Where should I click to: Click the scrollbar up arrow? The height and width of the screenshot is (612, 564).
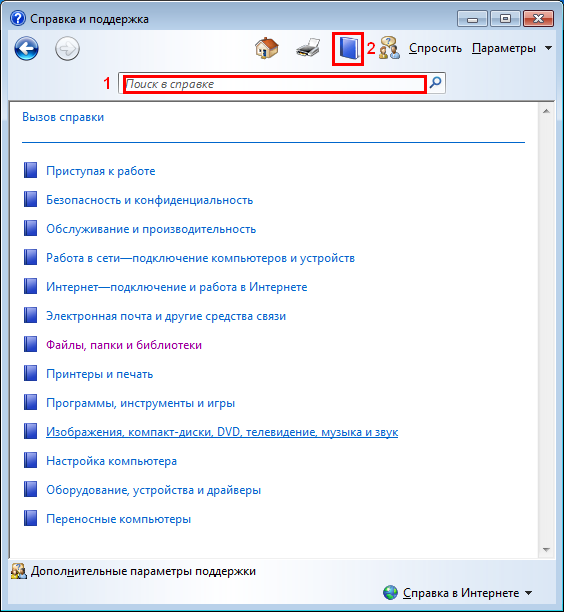coord(546,112)
